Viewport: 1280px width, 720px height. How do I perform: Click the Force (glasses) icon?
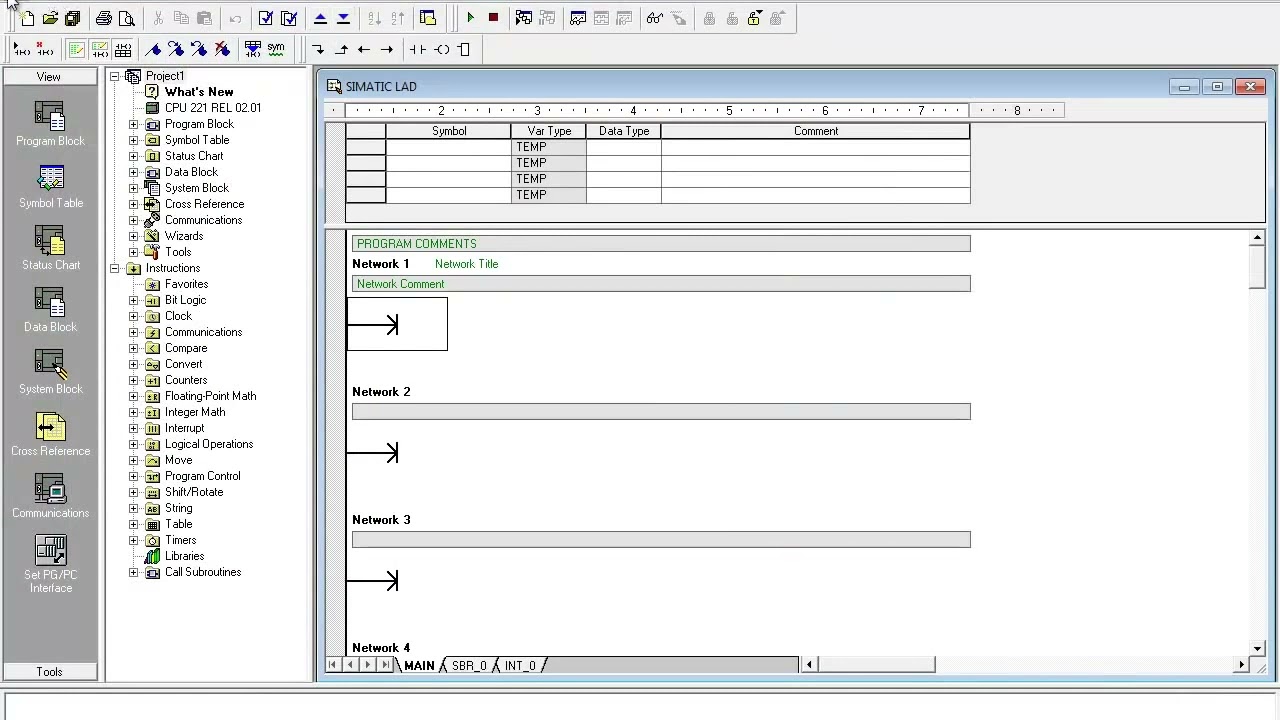pyautogui.click(x=655, y=18)
